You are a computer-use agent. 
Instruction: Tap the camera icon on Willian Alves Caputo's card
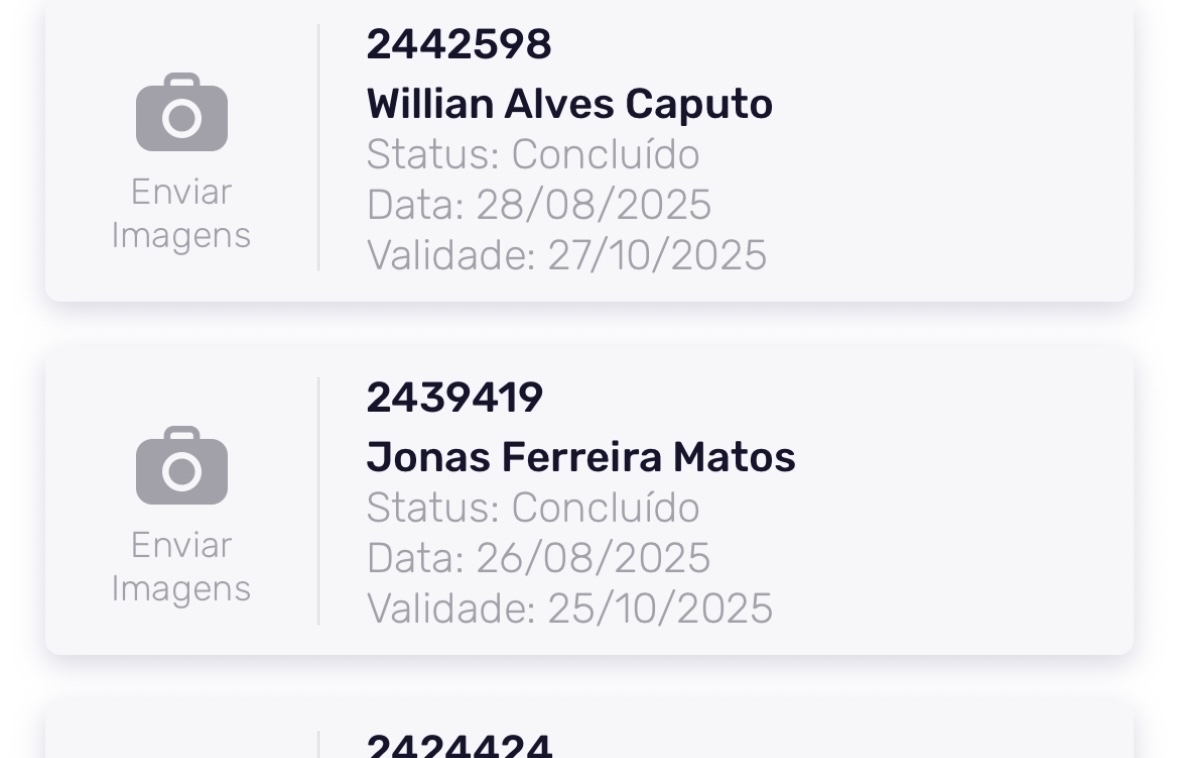(181, 113)
